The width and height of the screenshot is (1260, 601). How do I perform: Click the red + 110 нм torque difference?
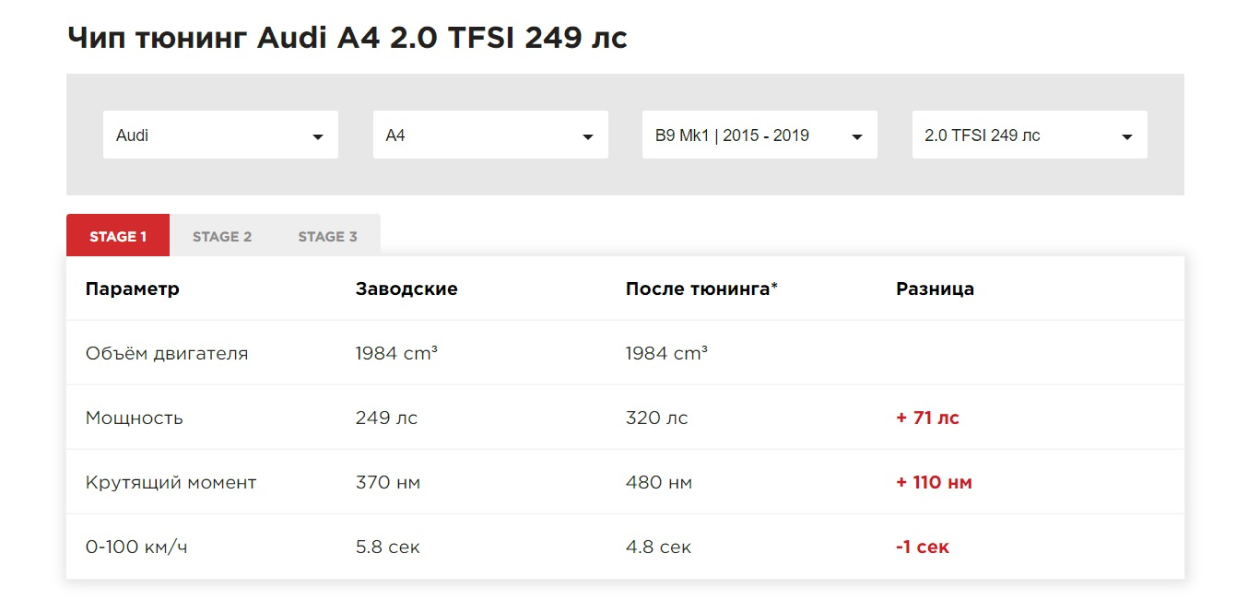[934, 483]
